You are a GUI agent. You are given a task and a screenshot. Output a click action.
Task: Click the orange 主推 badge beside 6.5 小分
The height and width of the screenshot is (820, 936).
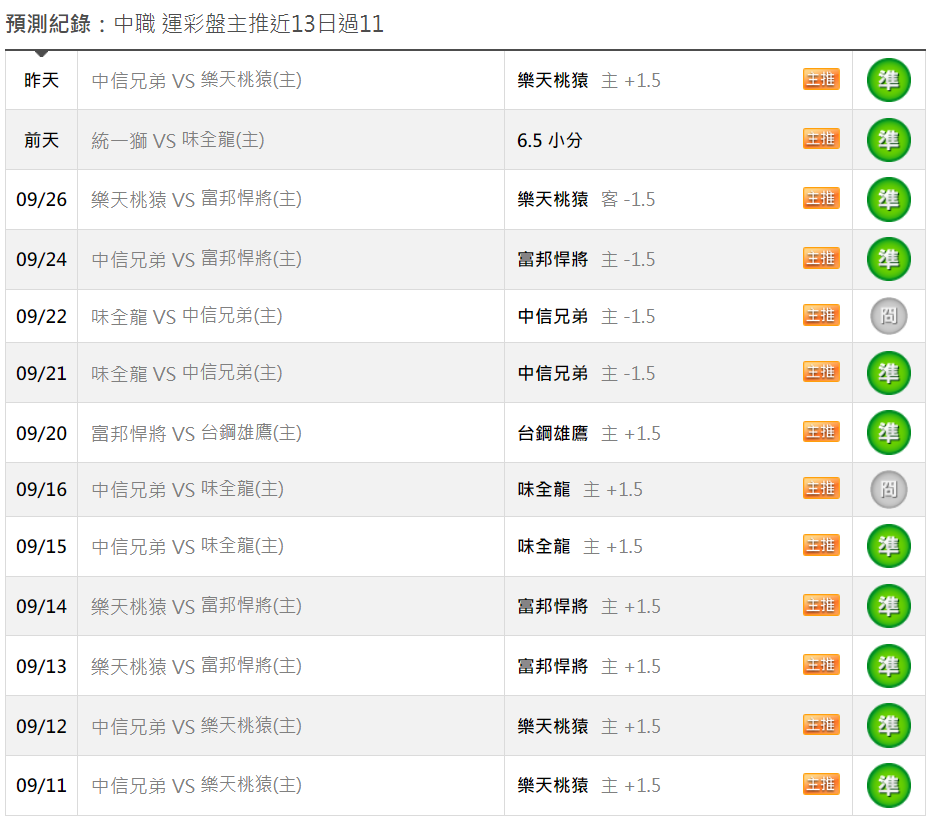[821, 139]
